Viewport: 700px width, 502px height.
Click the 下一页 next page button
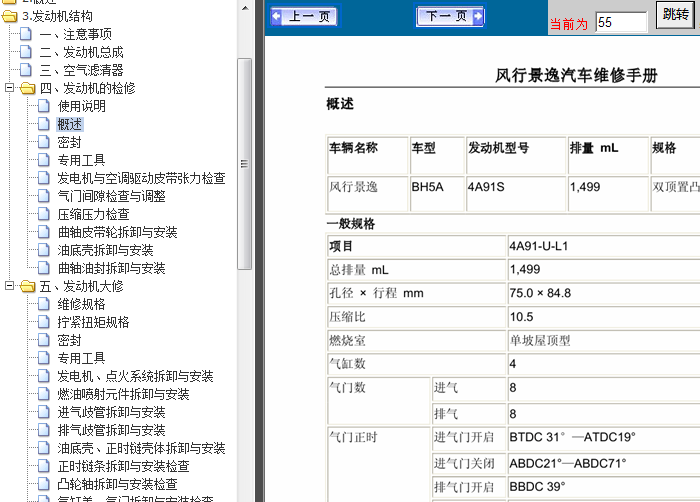450,17
